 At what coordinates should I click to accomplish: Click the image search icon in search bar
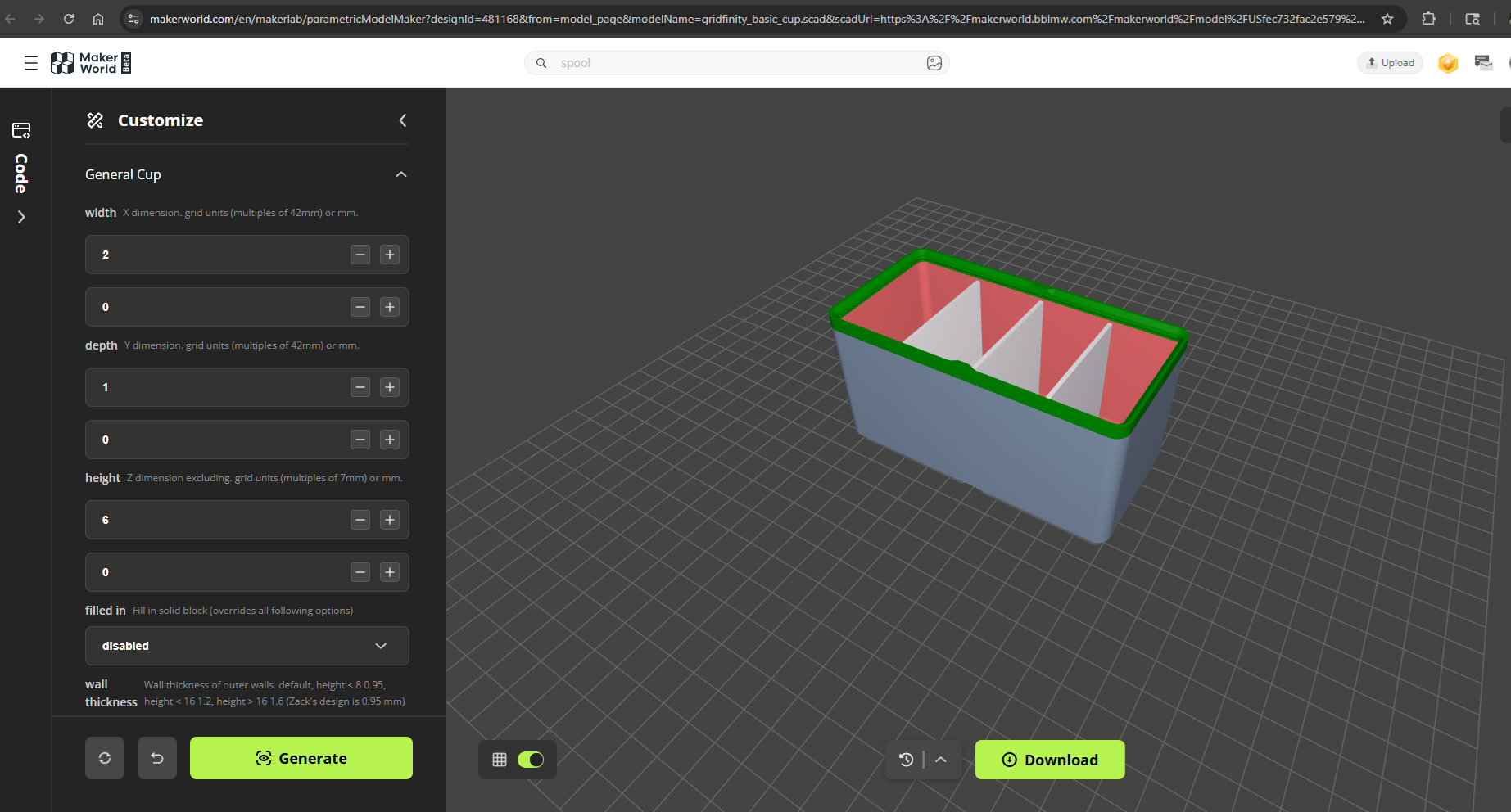pyautogui.click(x=934, y=63)
